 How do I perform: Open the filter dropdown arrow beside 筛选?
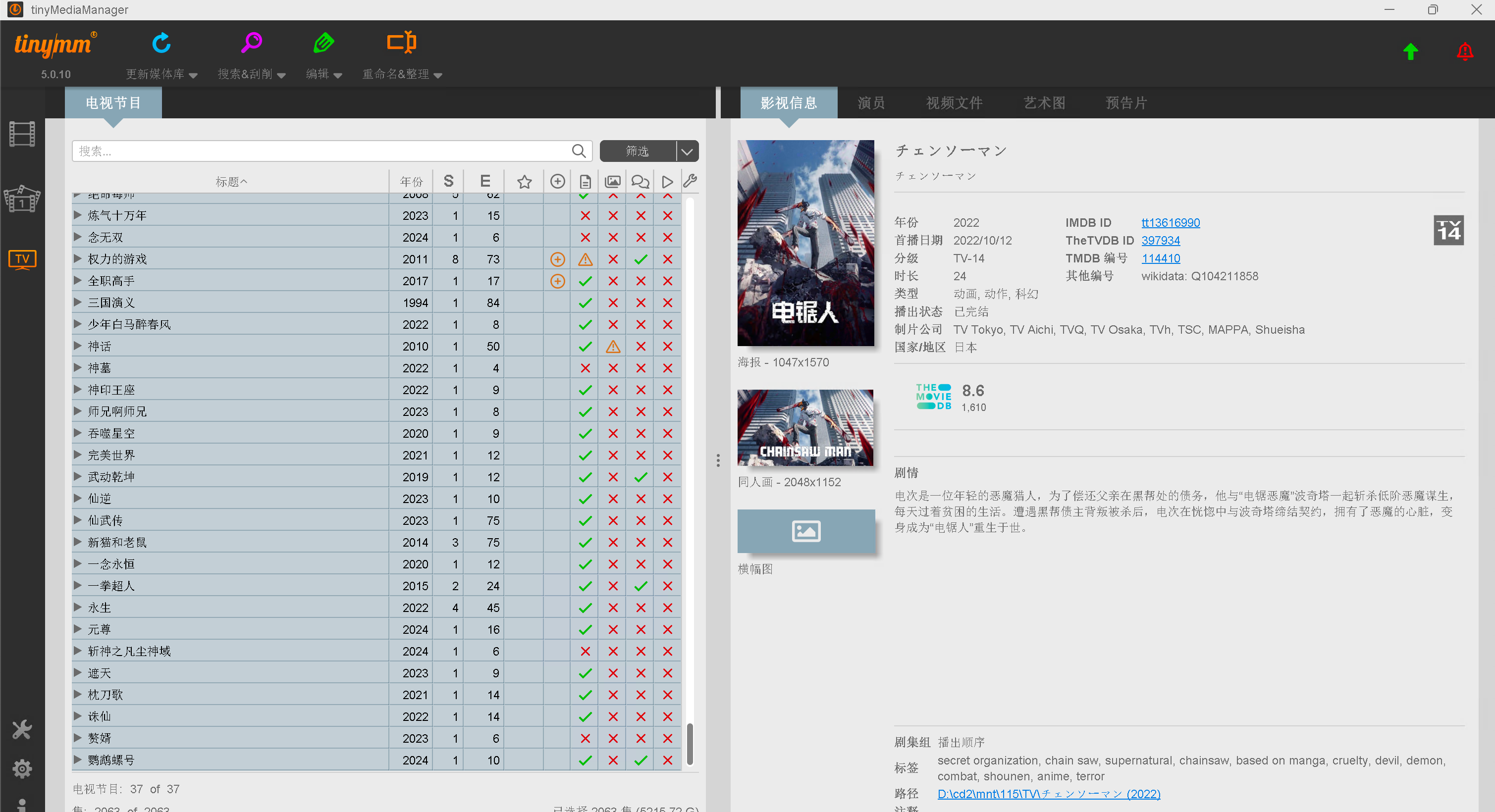[x=687, y=151]
